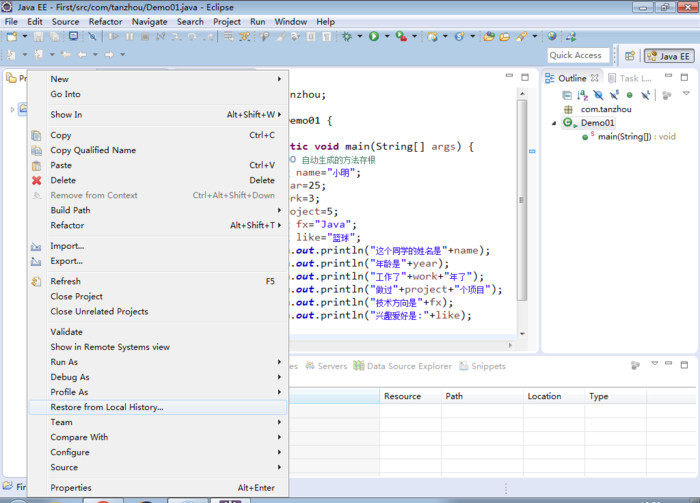The image size is (700, 503).
Task: Toggle Hide Fields in Outline
Action: (x=598, y=95)
